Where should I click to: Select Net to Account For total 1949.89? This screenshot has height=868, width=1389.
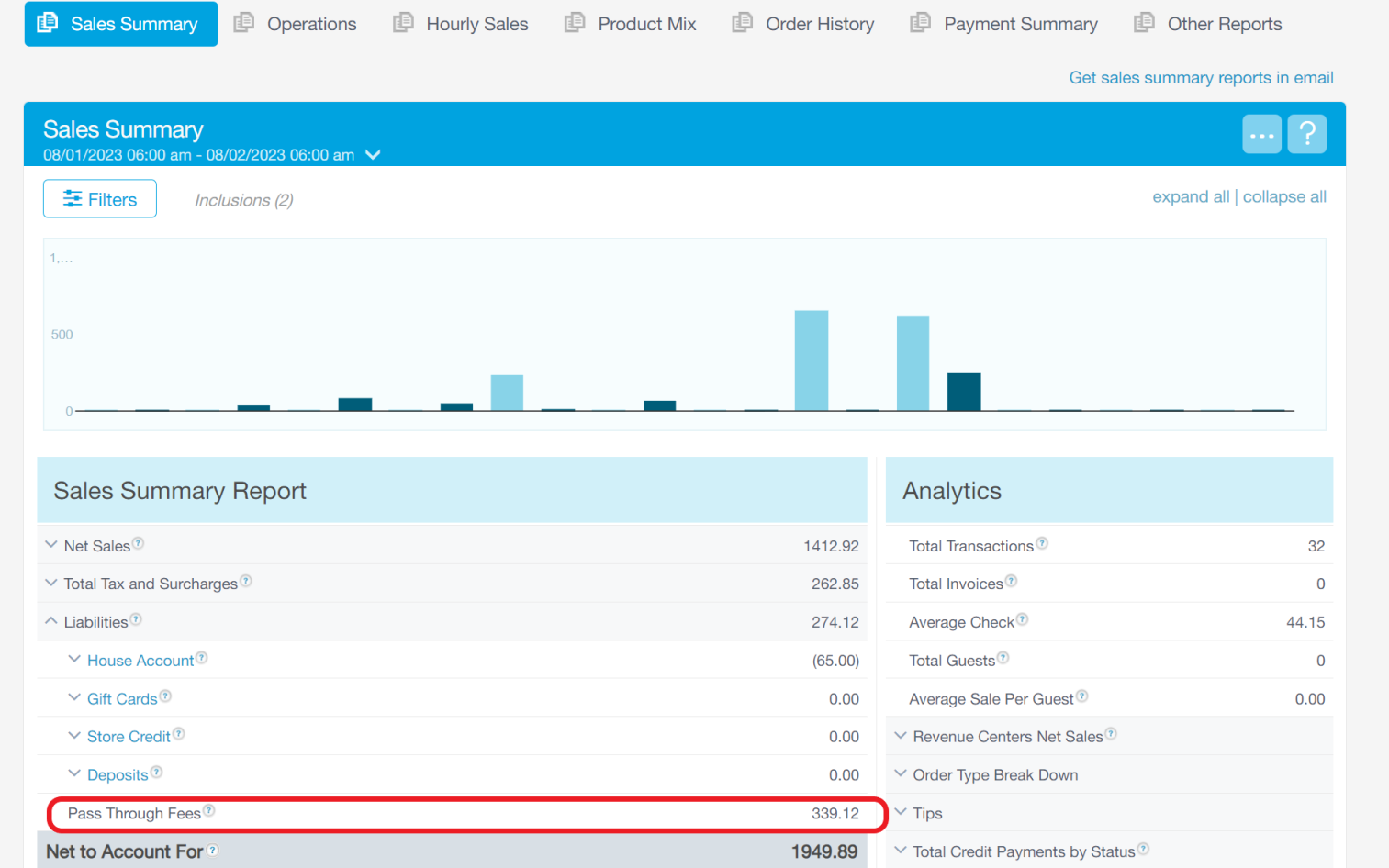point(824,851)
